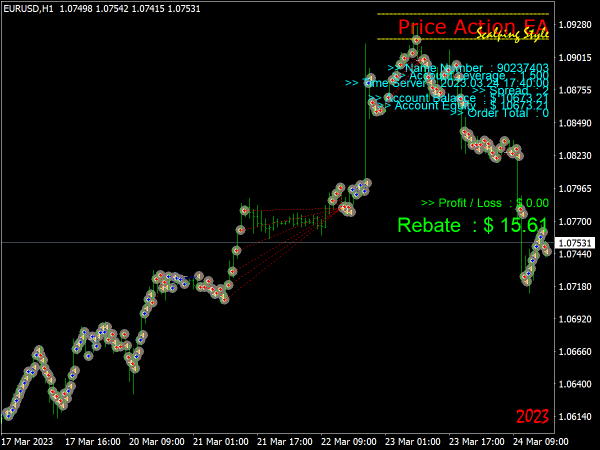Click the trade marker at the chart's highest peak
This screenshot has height=450, width=600.
(x=417, y=40)
